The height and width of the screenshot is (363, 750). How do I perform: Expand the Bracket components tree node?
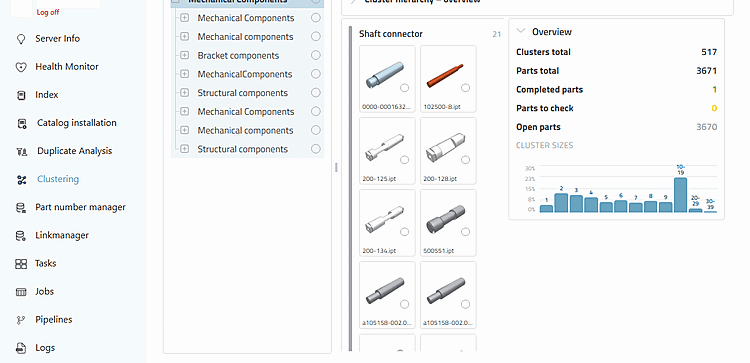click(x=185, y=55)
